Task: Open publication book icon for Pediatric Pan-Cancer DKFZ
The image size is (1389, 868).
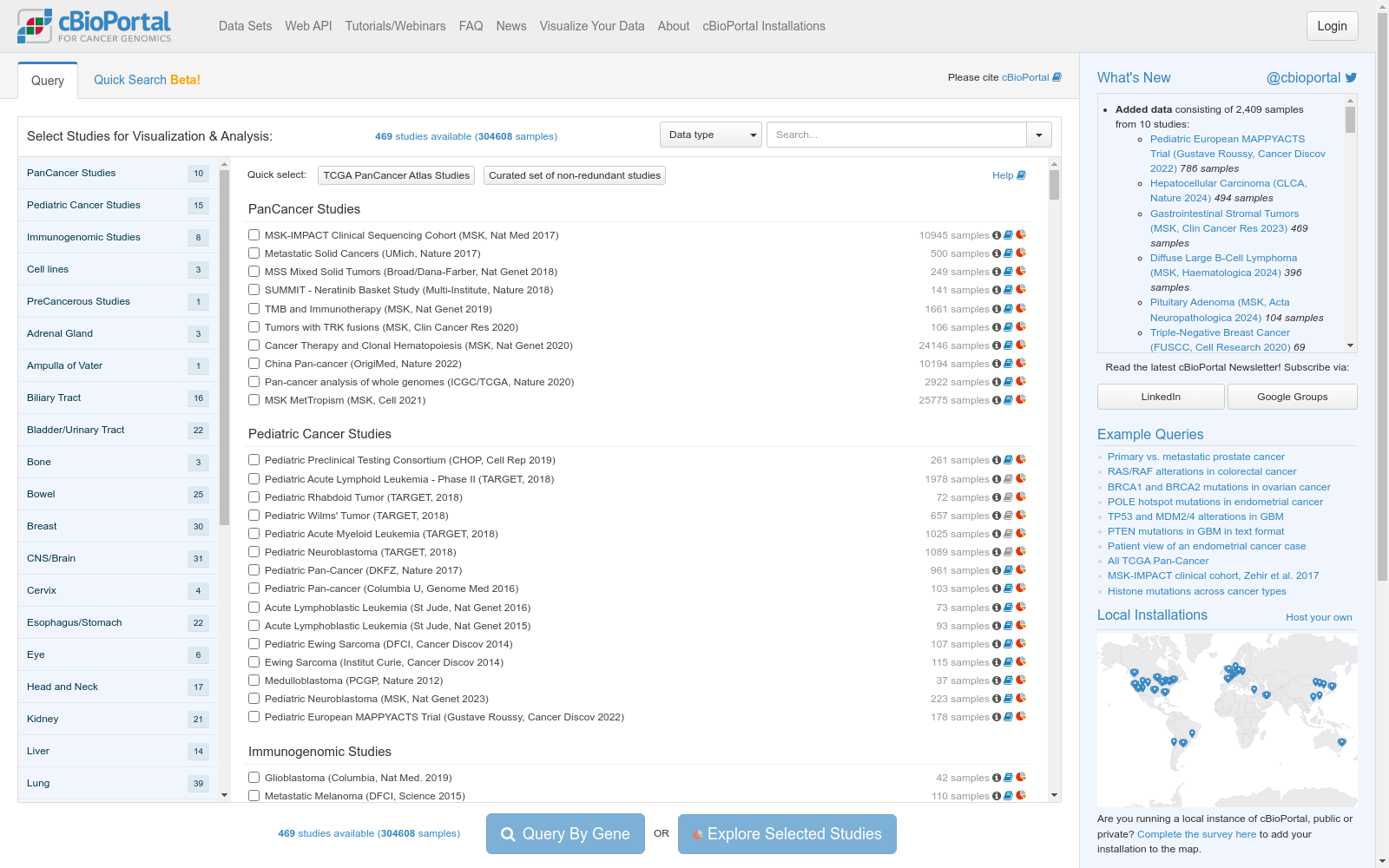Action: (1008, 570)
